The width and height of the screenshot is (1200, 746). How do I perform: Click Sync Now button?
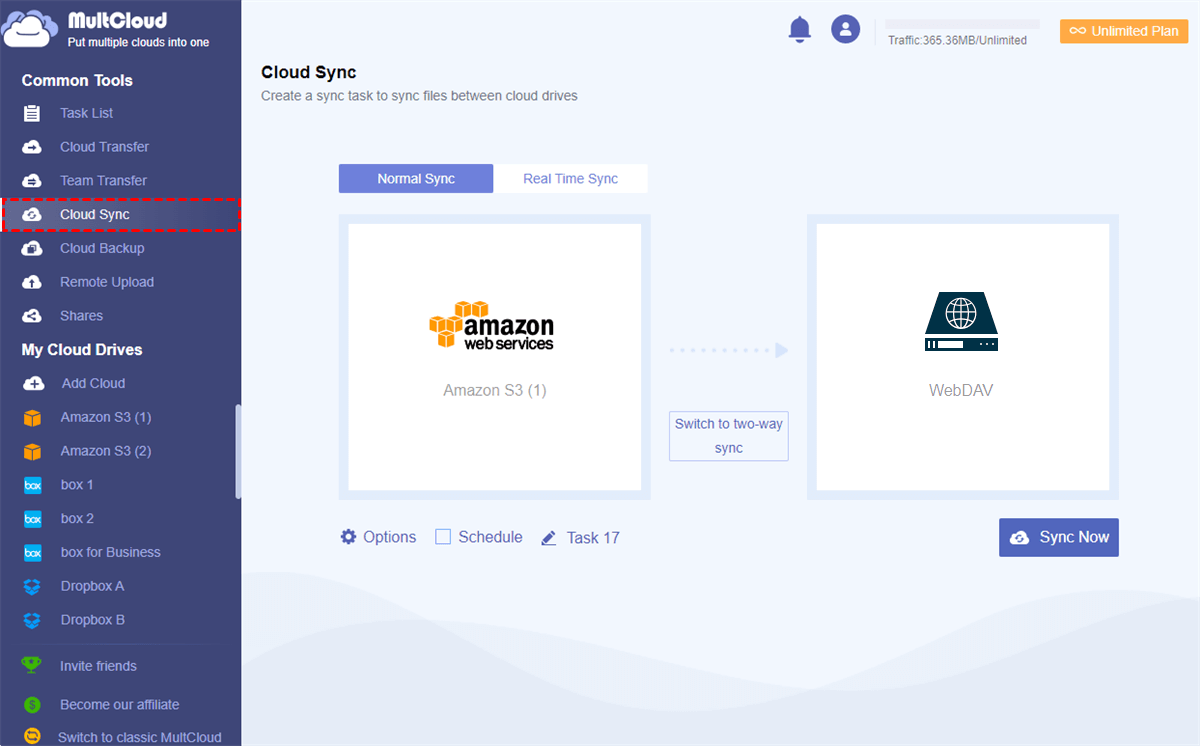pyautogui.click(x=1059, y=537)
